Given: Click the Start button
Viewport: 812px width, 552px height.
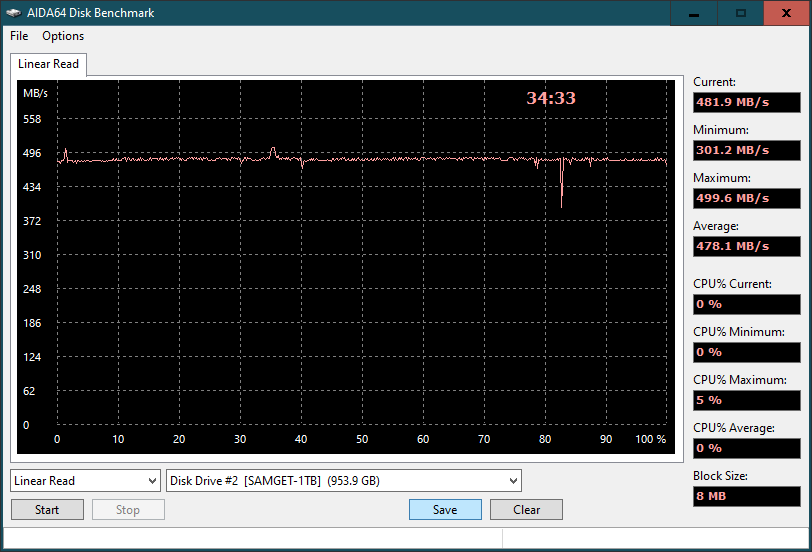Looking at the screenshot, I should pos(47,510).
